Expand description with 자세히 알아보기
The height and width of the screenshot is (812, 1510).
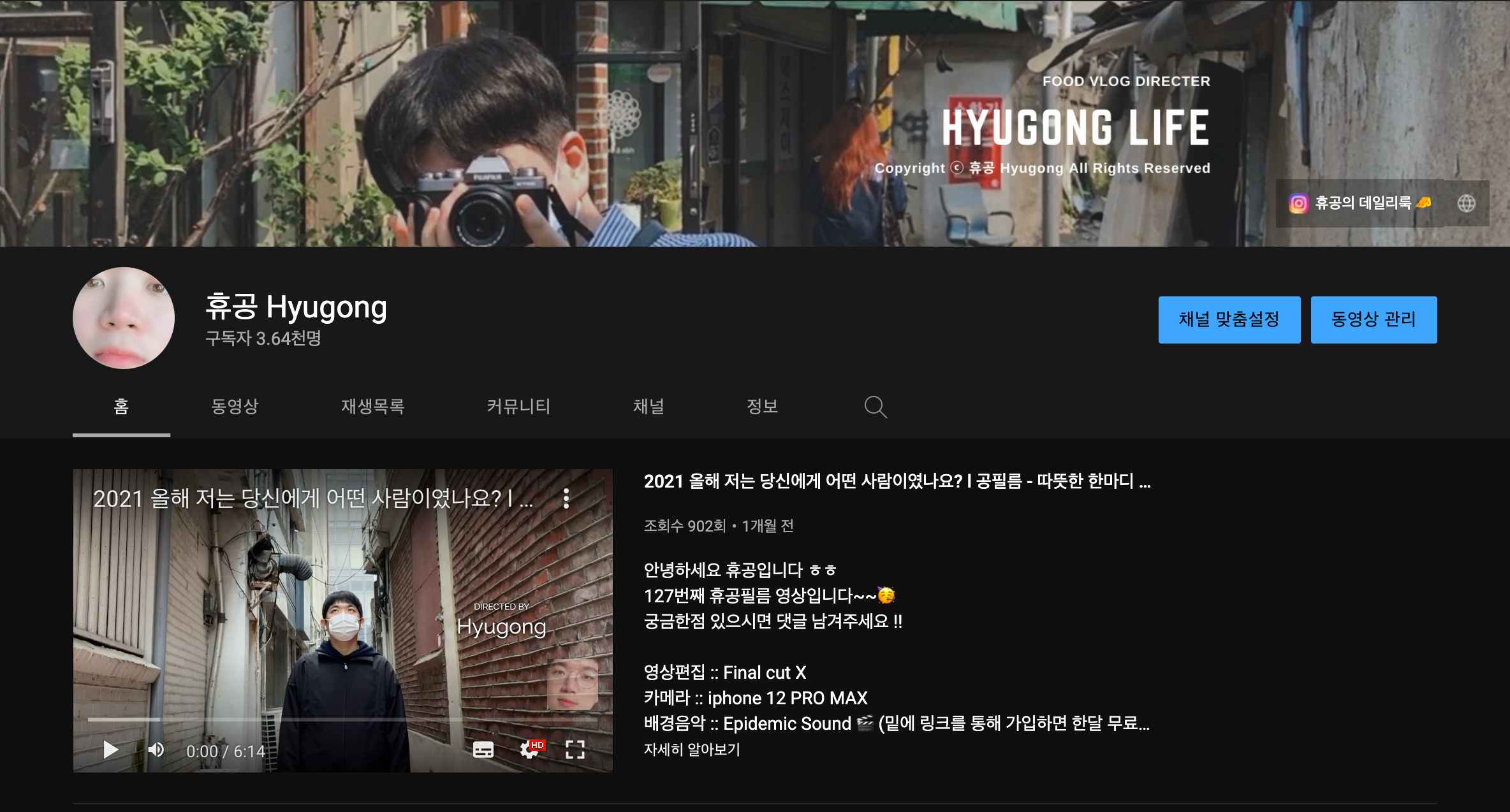click(x=692, y=750)
